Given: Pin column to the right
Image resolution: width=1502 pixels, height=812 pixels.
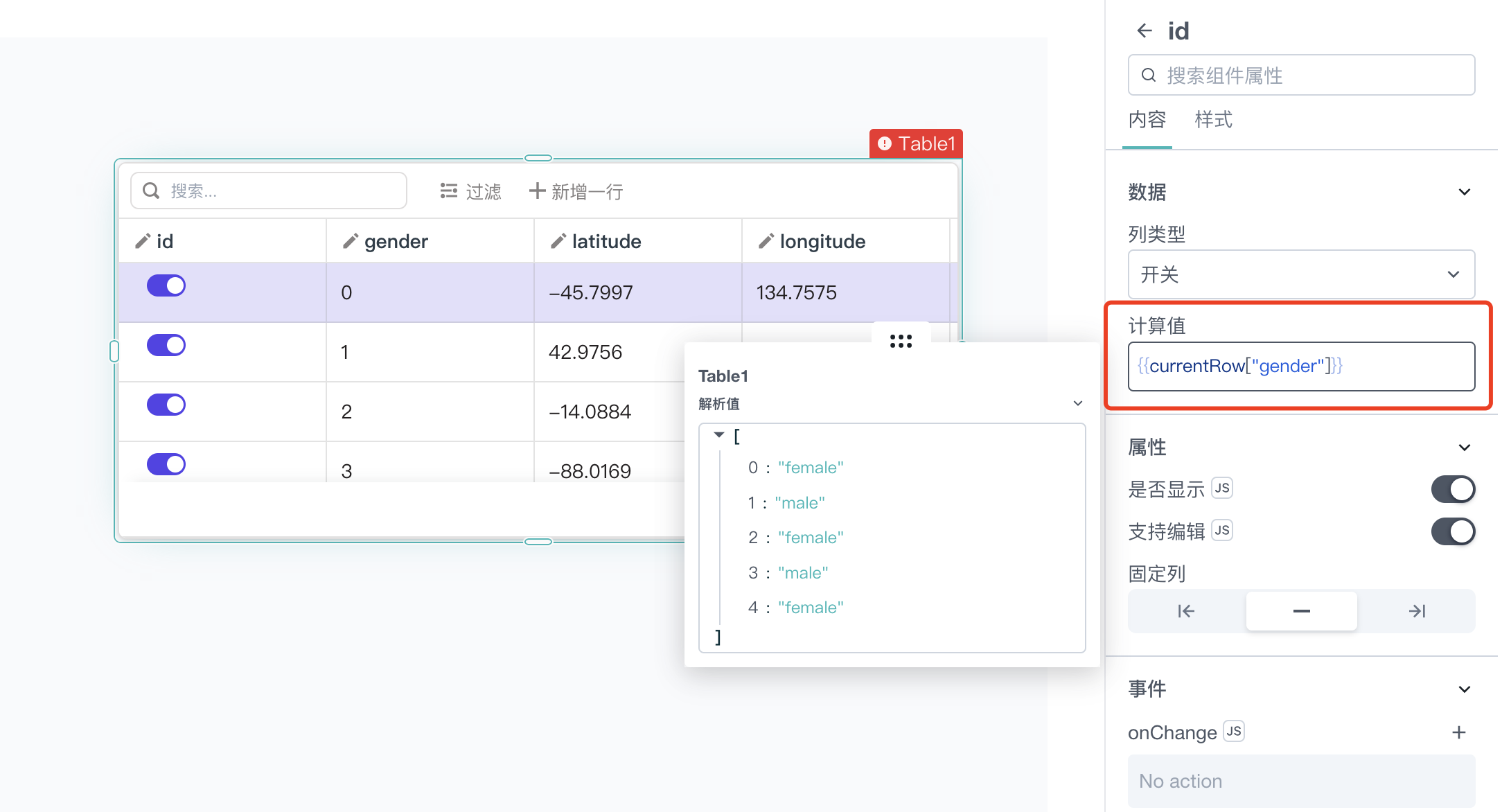Looking at the screenshot, I should (1417, 611).
